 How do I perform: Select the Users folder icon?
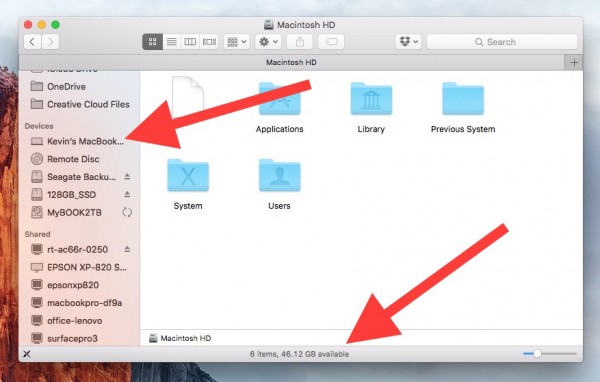280,175
